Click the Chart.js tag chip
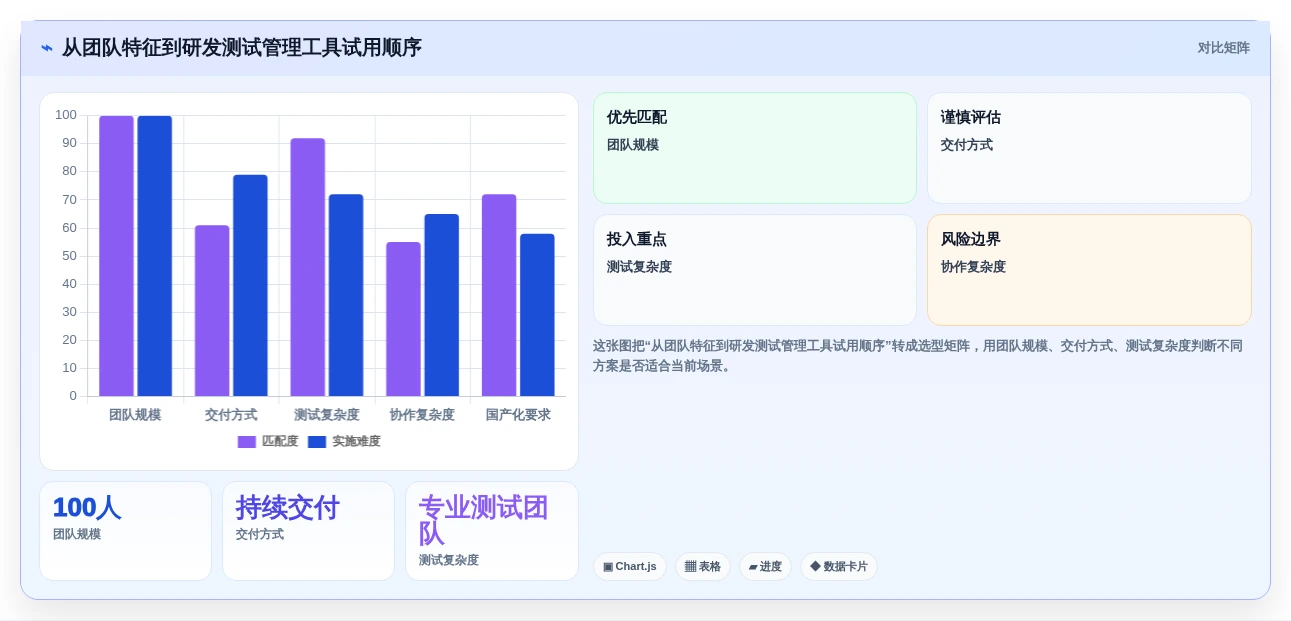1291x621 pixels. click(630, 567)
